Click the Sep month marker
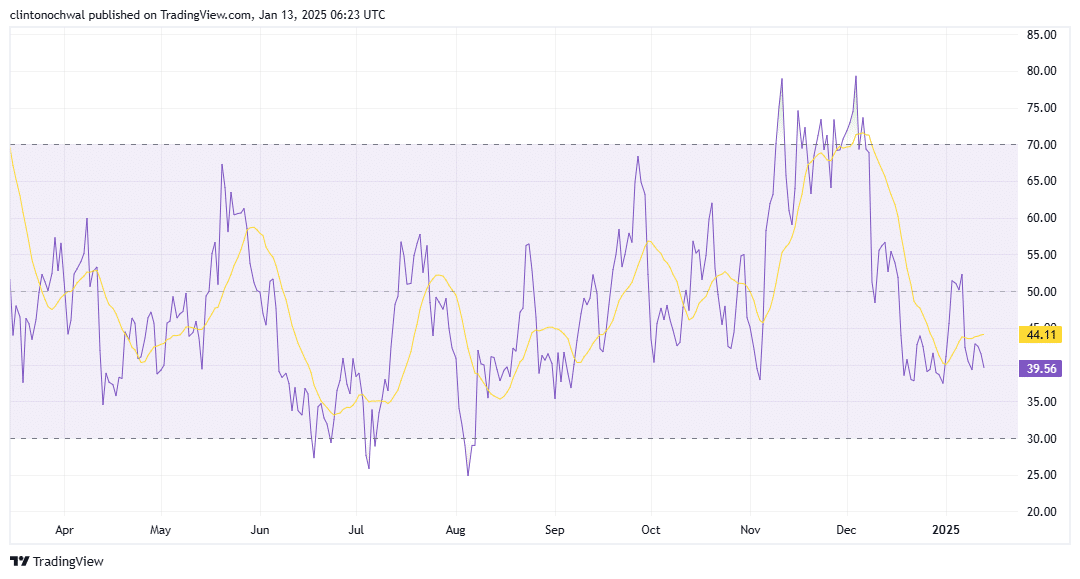Screen dimensions: 1080x579 coord(555,528)
